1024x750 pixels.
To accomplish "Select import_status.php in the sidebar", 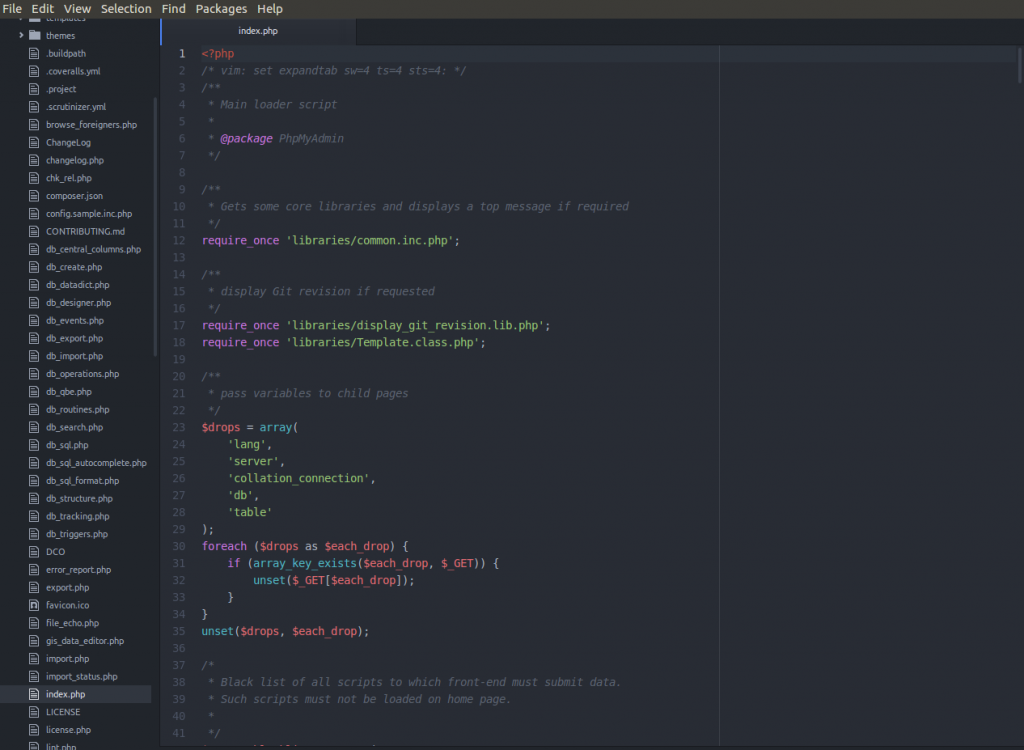I will [x=81, y=677].
